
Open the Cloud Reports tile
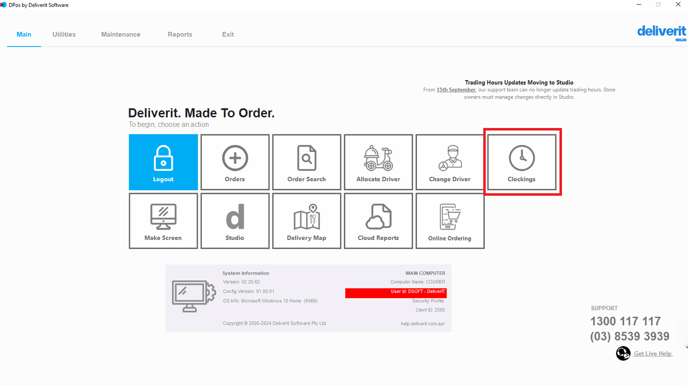(378, 221)
